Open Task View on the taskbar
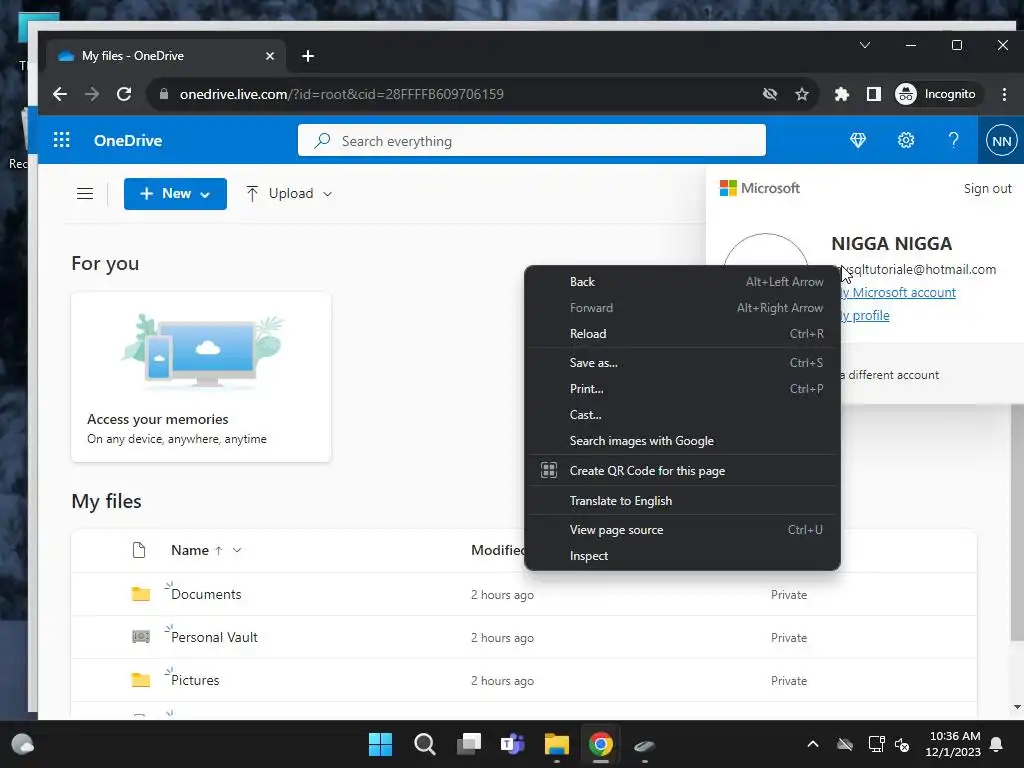Viewport: 1024px width, 768px height. (469, 744)
